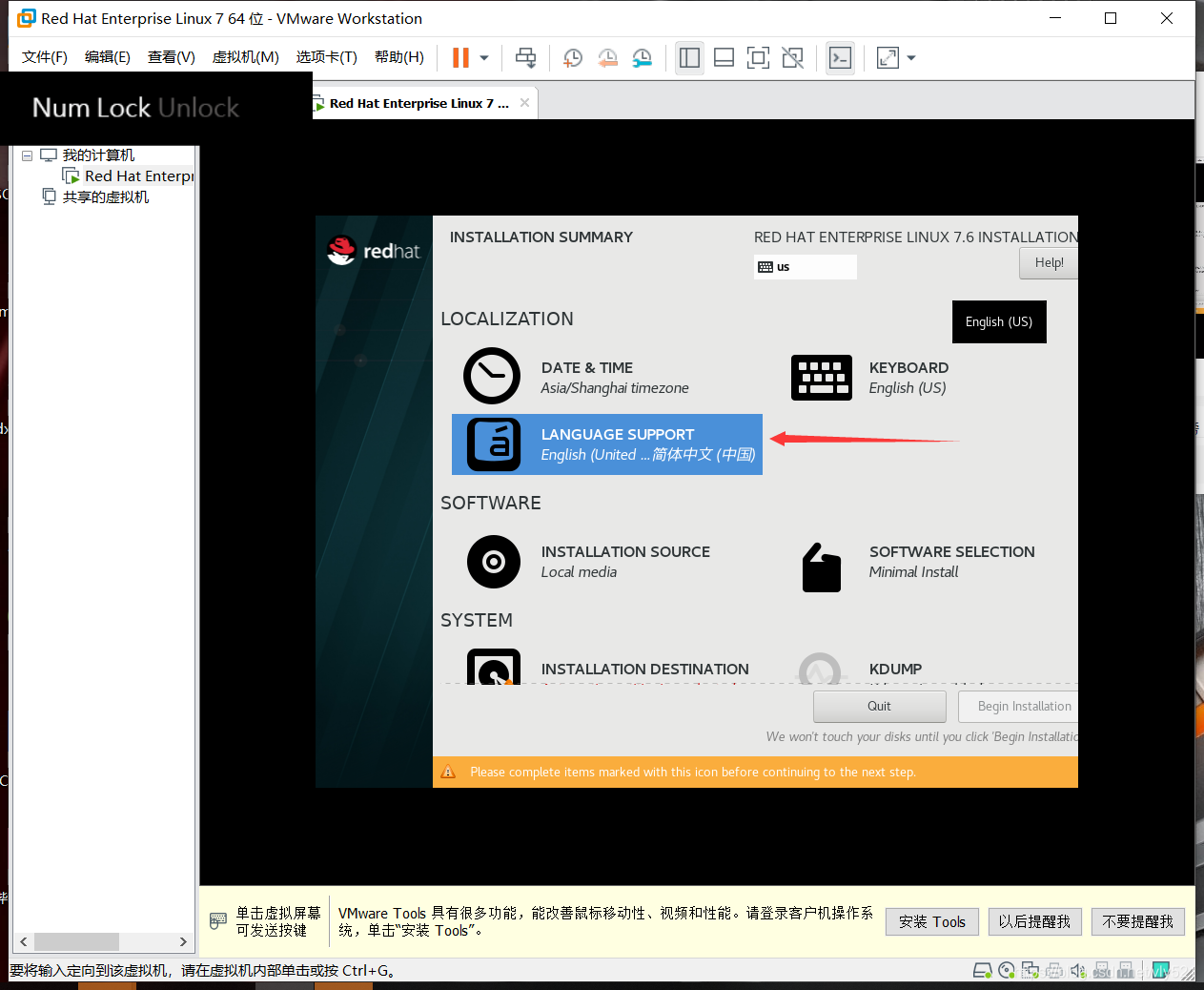Click the stretch guest display icon
The height and width of the screenshot is (990, 1204).
pos(888,58)
